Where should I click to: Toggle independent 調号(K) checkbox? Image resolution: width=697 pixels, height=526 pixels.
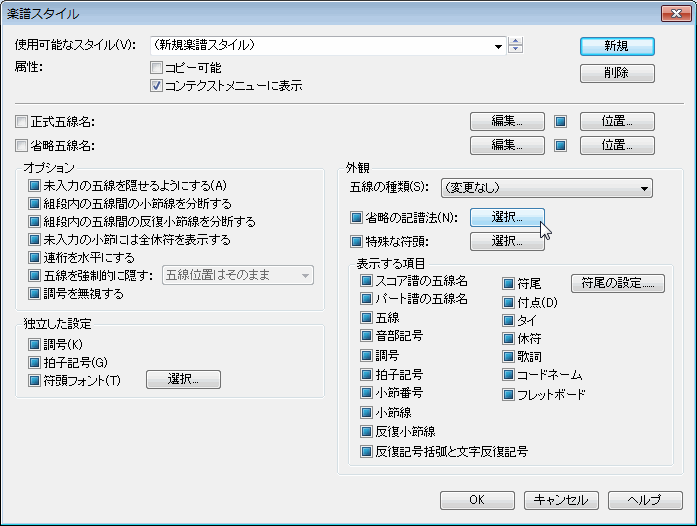pos(34,344)
